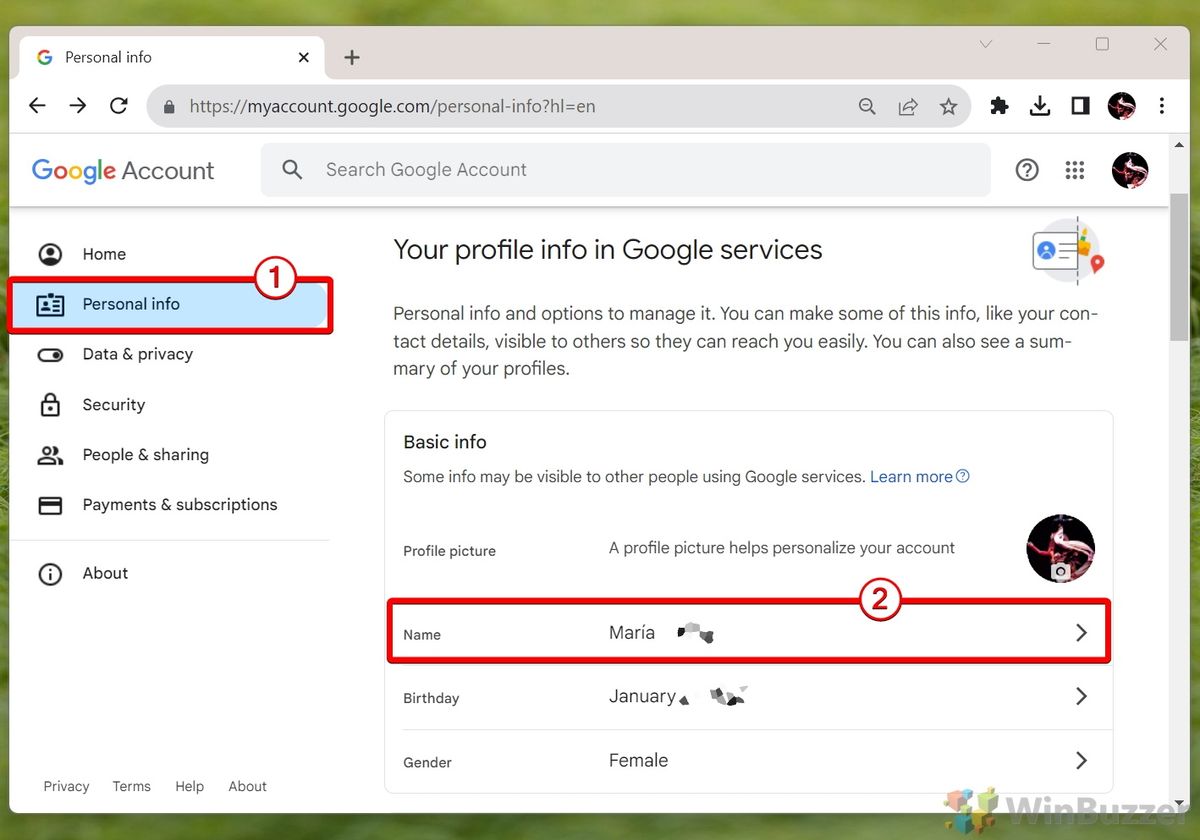The width and height of the screenshot is (1200, 840).
Task: Click the Profile picture label
Action: tap(449, 551)
